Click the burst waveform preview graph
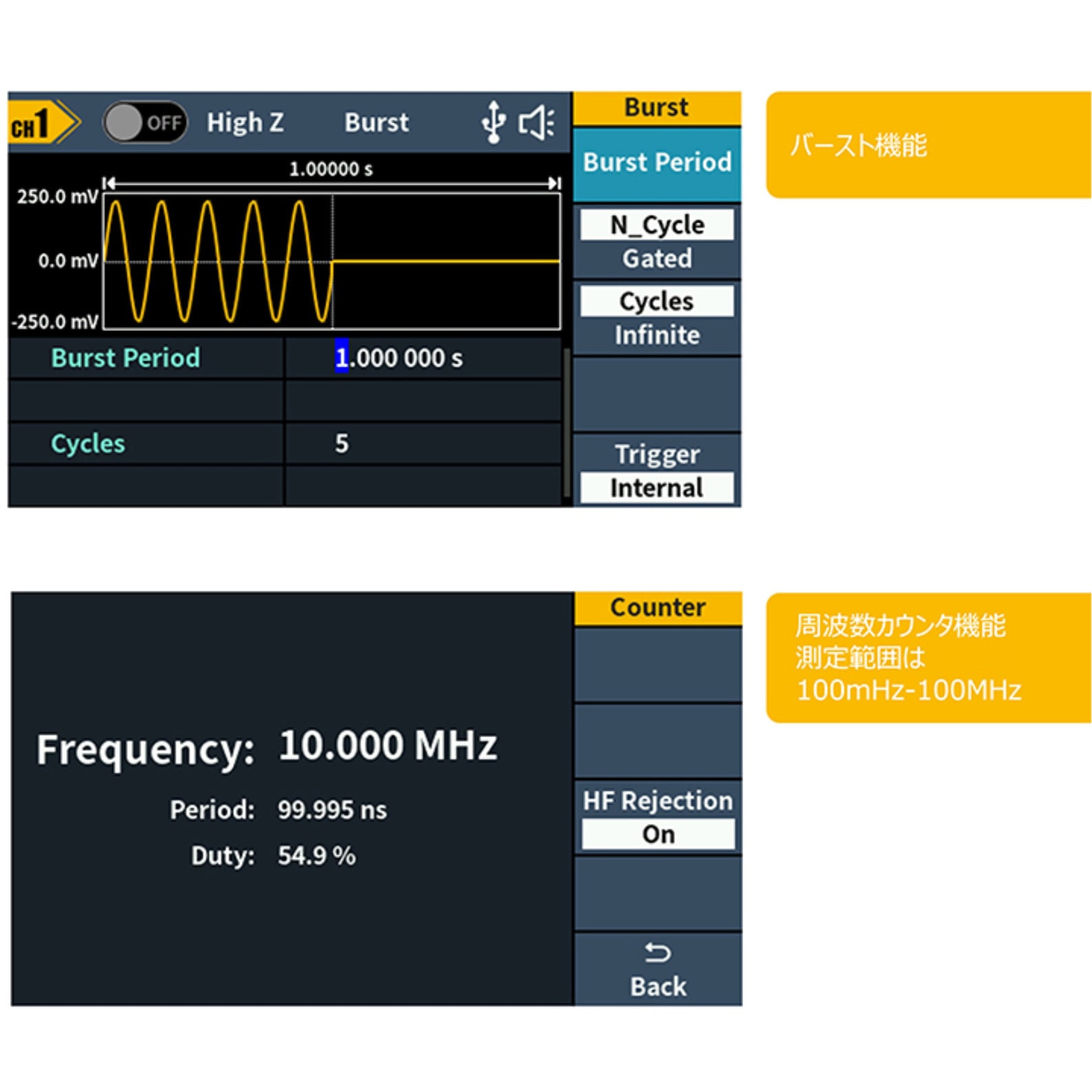Screen dimensions: 1092x1092 [332, 261]
